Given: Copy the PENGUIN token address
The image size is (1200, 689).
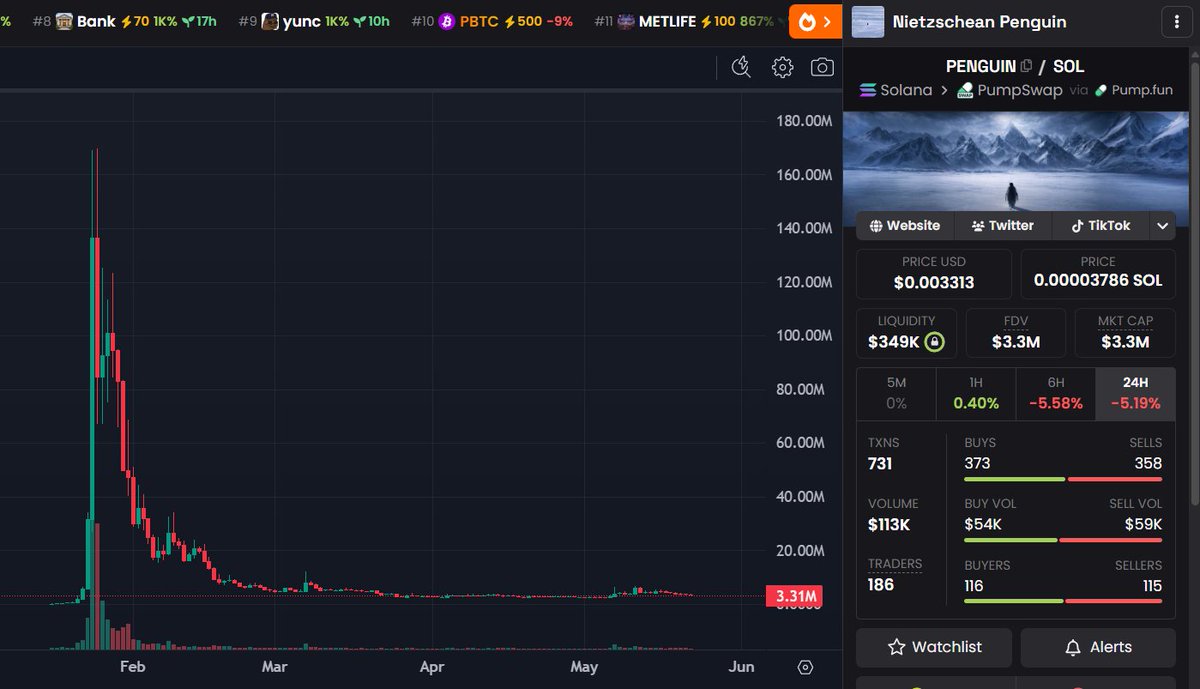Looking at the screenshot, I should pos(1026,67).
